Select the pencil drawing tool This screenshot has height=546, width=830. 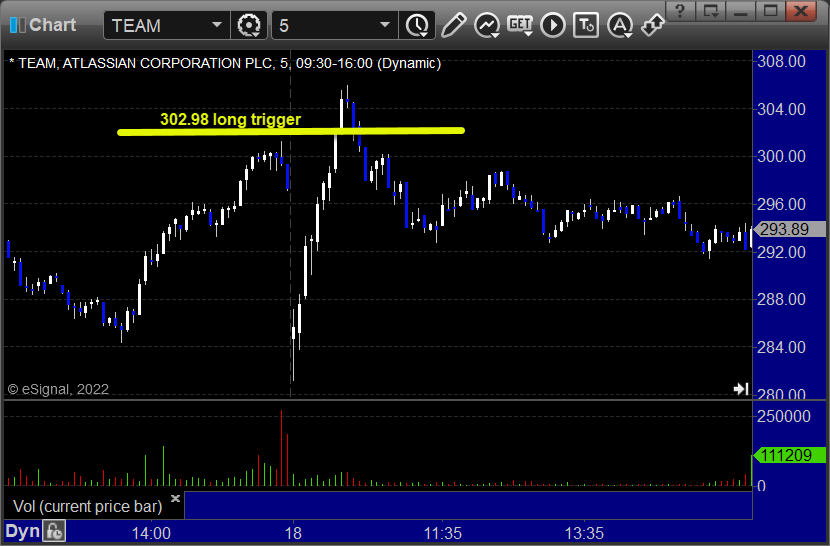(453, 25)
